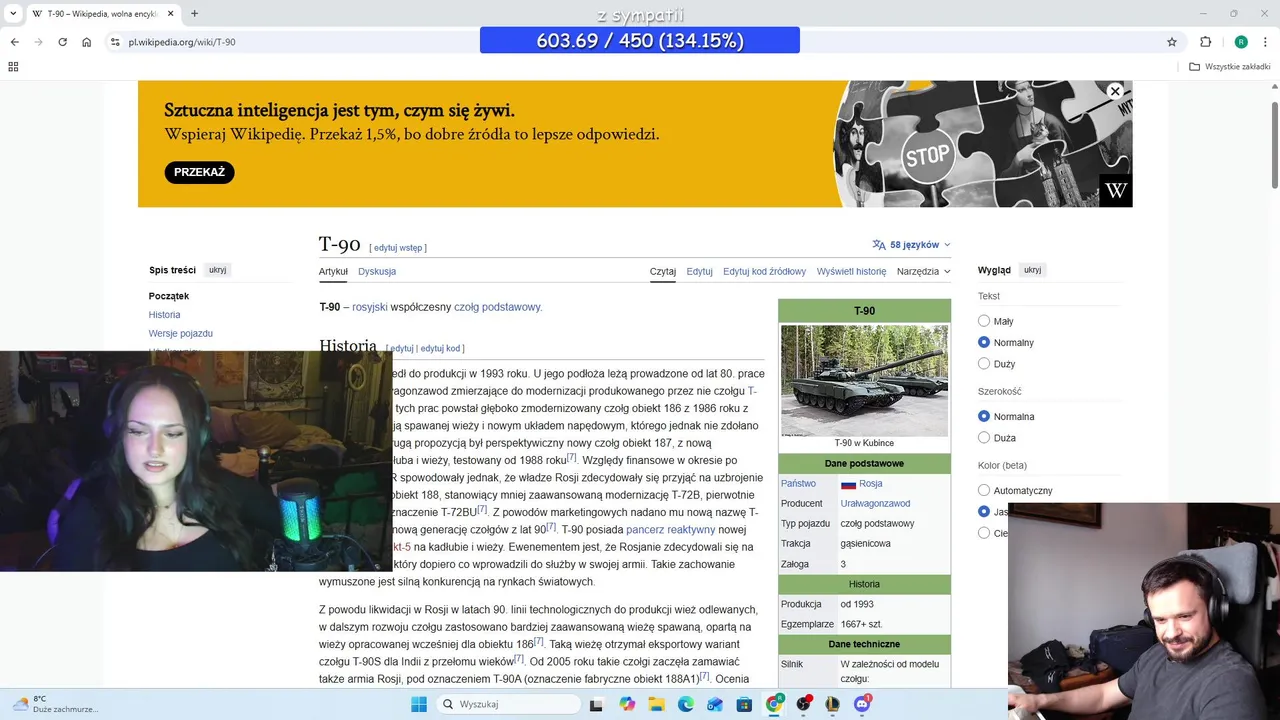The image size is (1280, 720).
Task: Switch to Chrome in the taskbar
Action: click(x=774, y=704)
